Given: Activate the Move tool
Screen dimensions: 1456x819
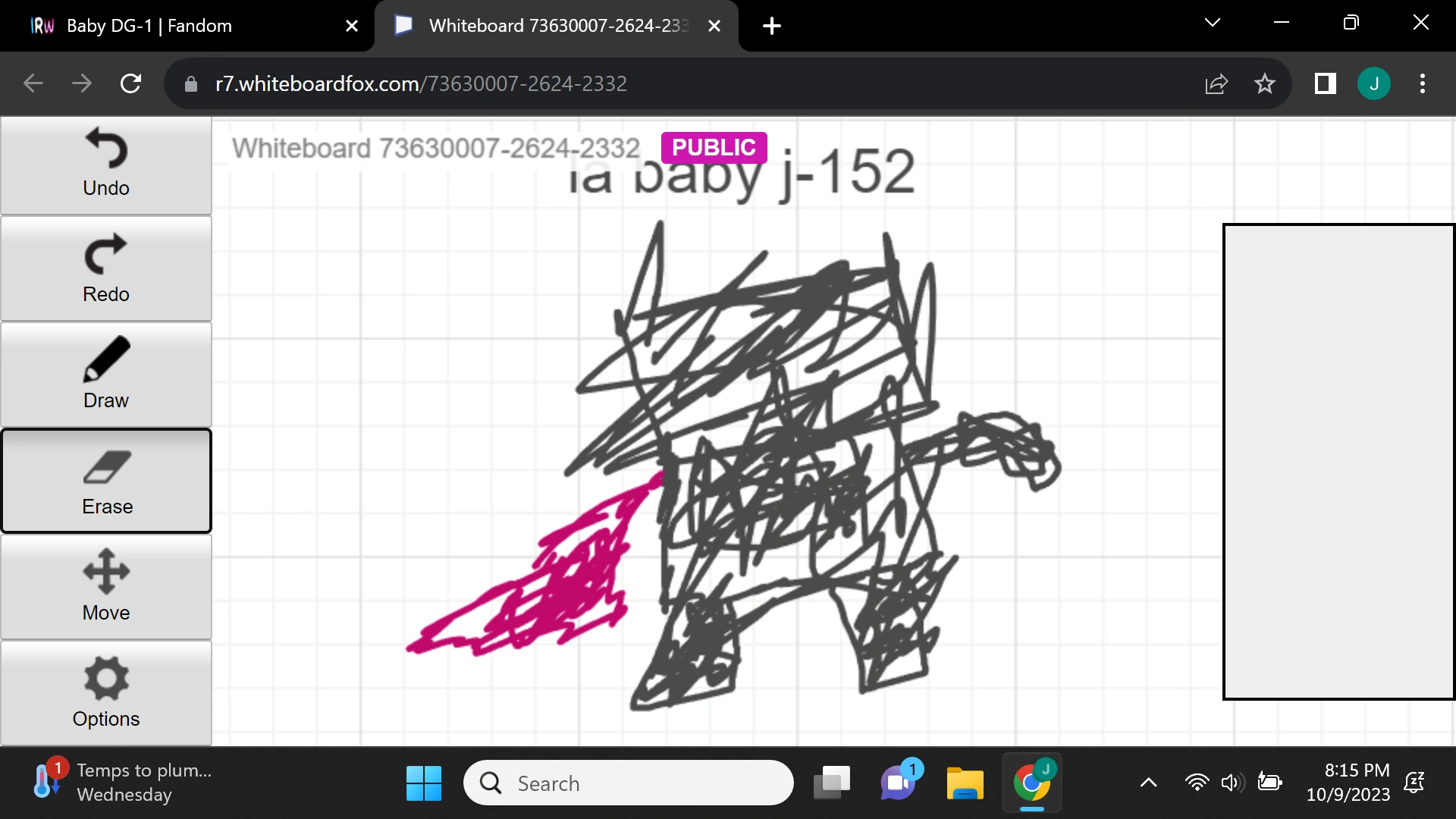Looking at the screenshot, I should pyautogui.click(x=106, y=587).
